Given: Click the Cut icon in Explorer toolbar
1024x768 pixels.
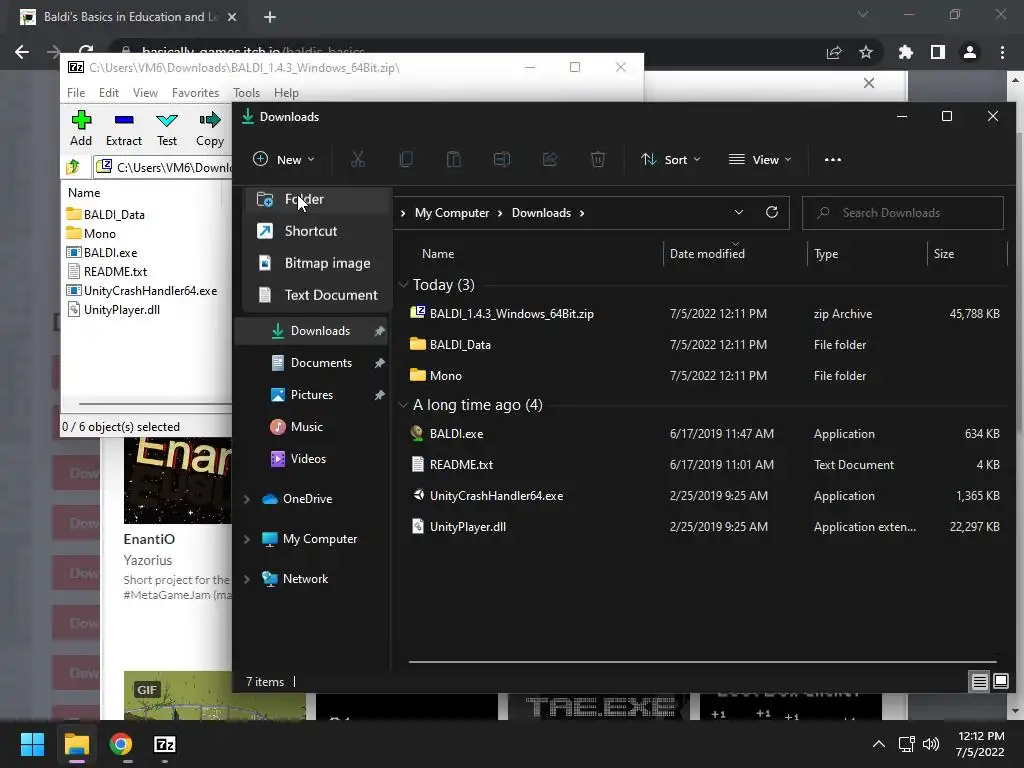Looking at the screenshot, I should 358,159.
